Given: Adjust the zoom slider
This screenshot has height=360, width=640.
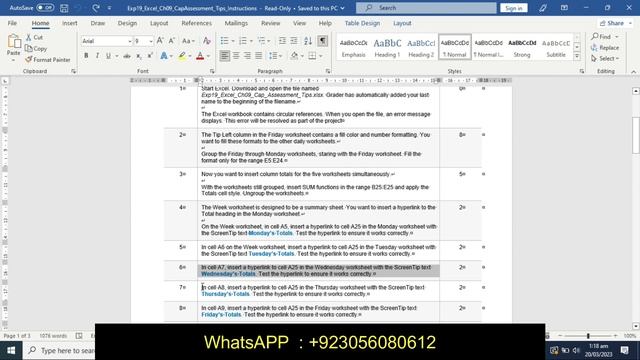Looking at the screenshot, I should (588, 336).
